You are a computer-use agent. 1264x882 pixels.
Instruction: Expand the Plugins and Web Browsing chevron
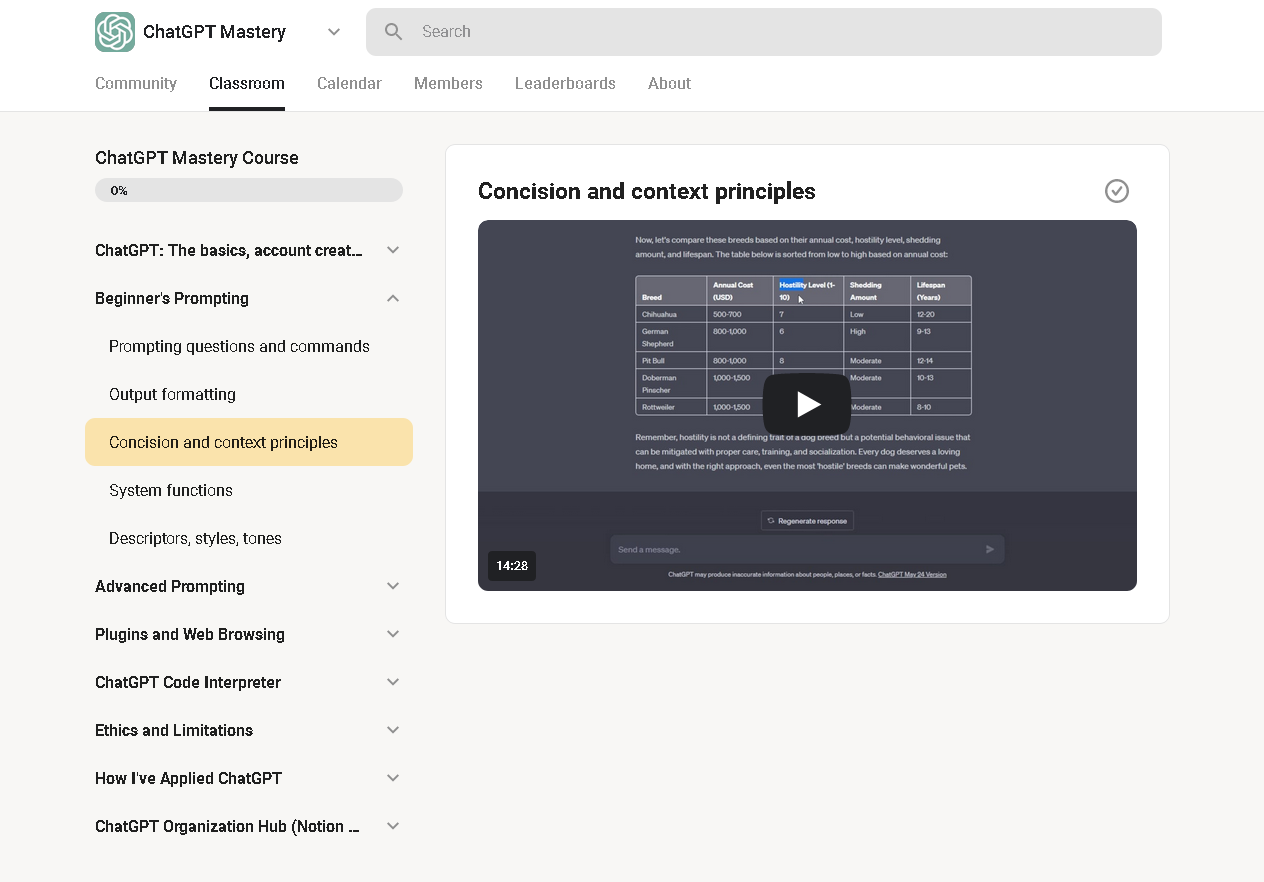coord(393,634)
